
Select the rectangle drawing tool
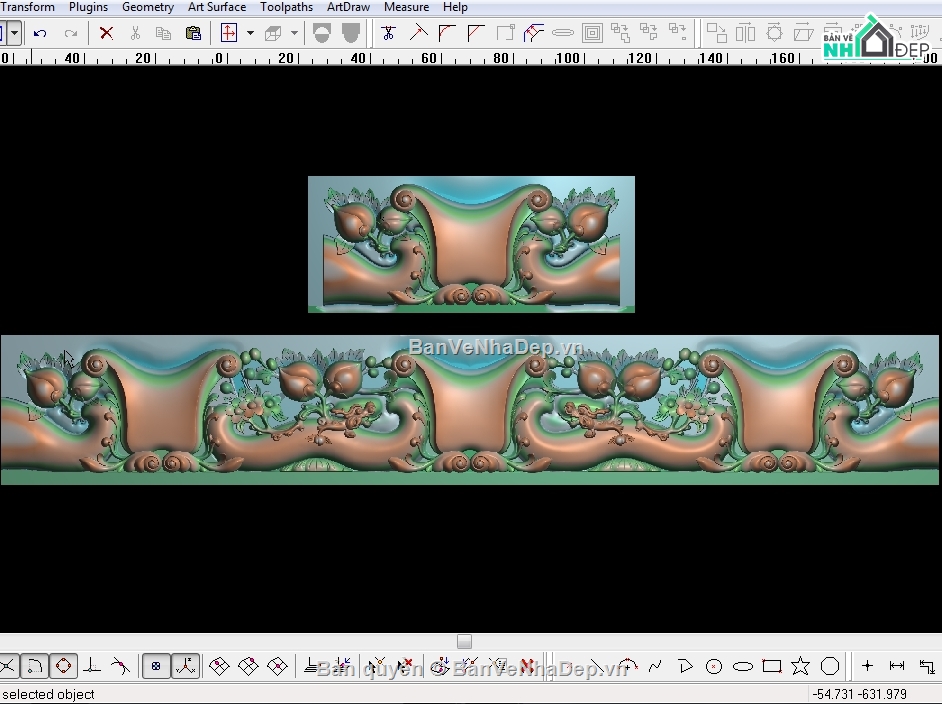(x=771, y=666)
